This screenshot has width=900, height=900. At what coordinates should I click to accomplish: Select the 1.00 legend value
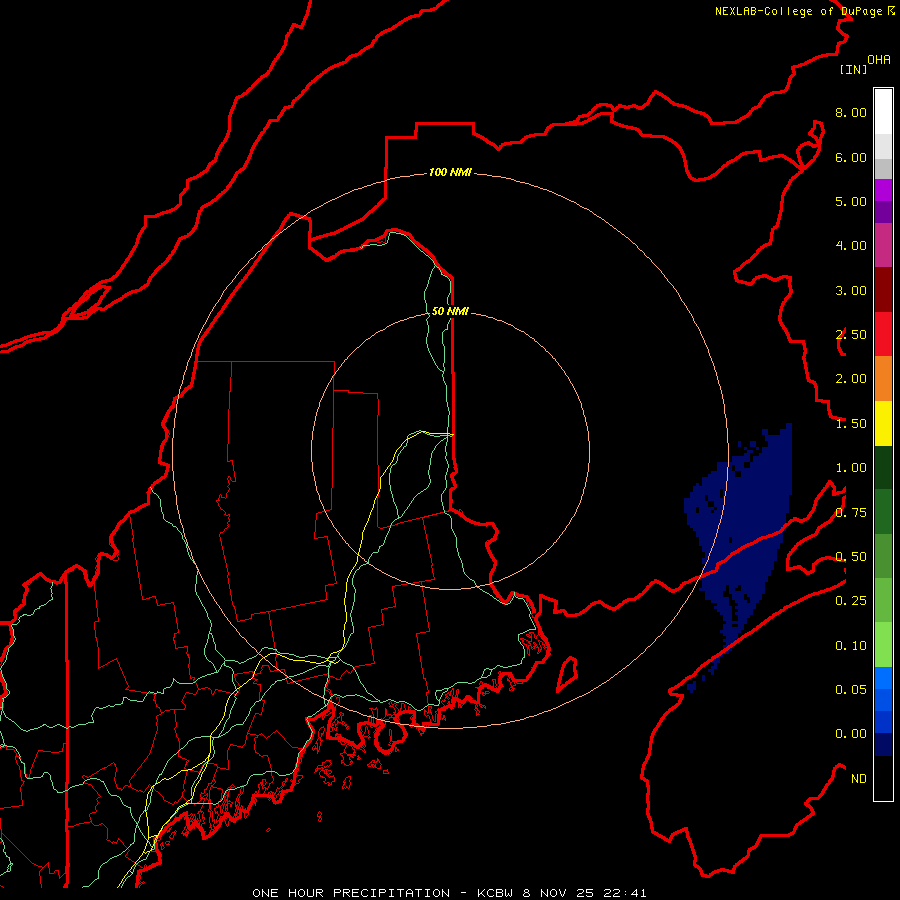click(851, 468)
